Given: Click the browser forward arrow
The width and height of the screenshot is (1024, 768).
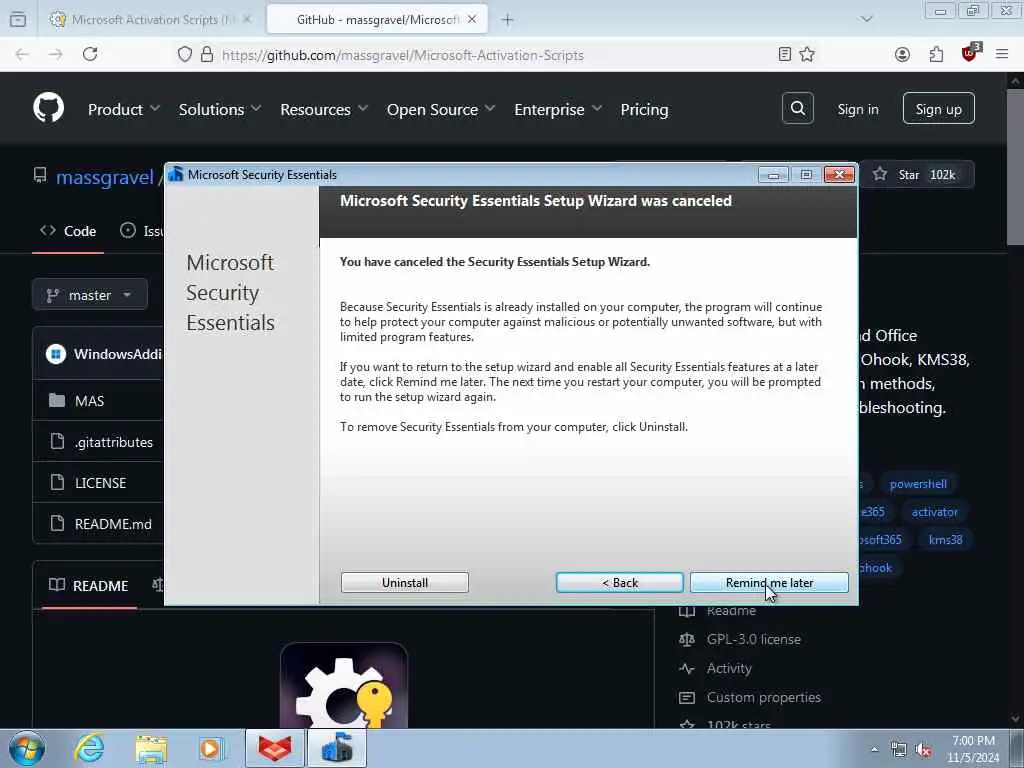Looking at the screenshot, I should tap(56, 54).
